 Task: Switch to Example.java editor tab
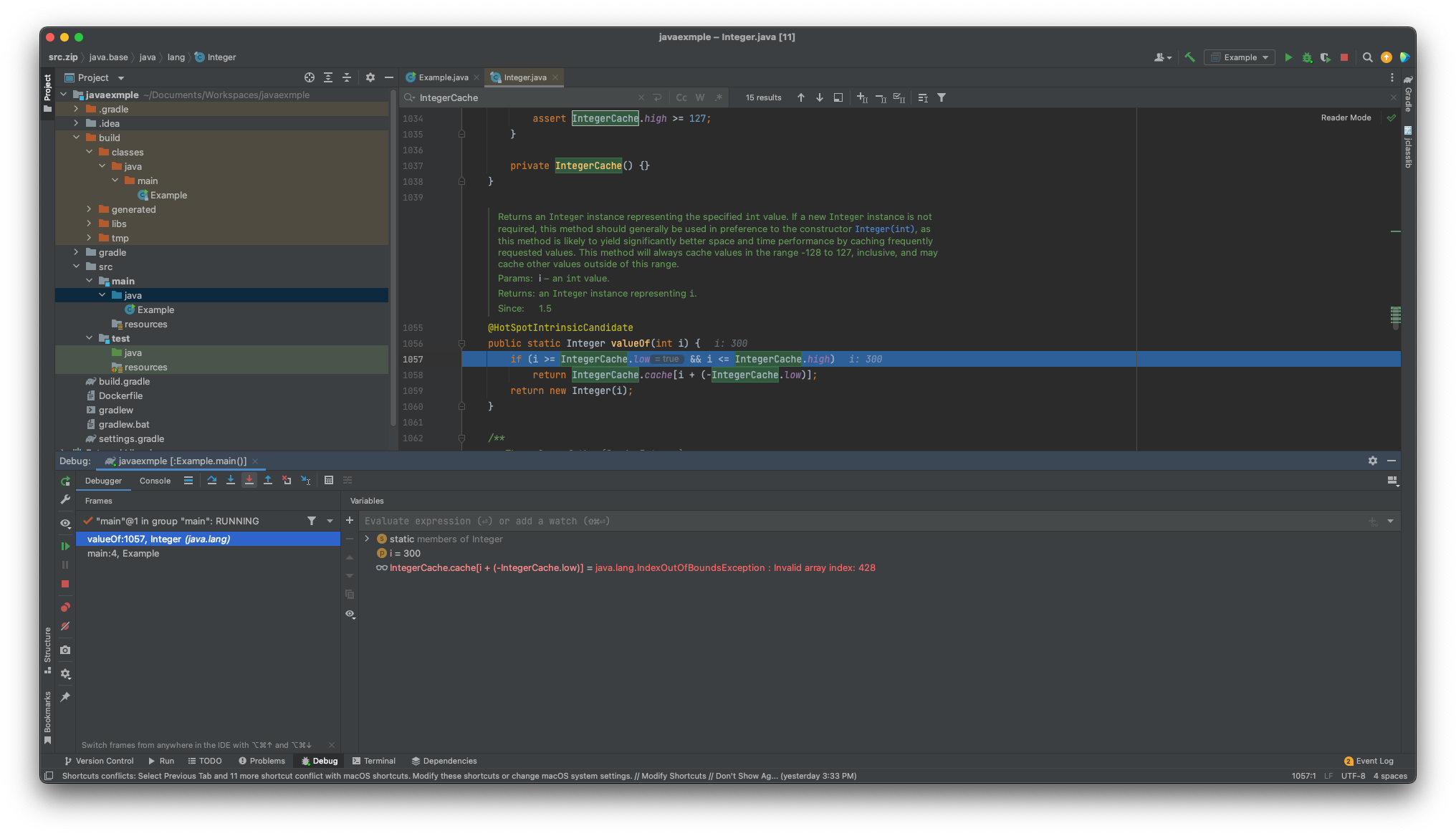click(x=443, y=77)
